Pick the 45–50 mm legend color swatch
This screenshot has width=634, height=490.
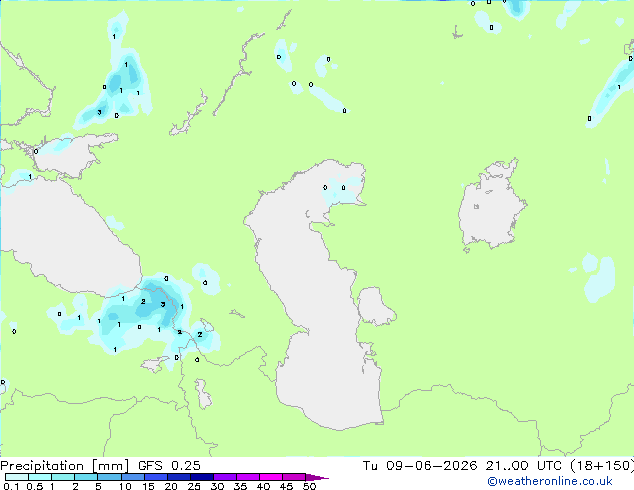294,477
